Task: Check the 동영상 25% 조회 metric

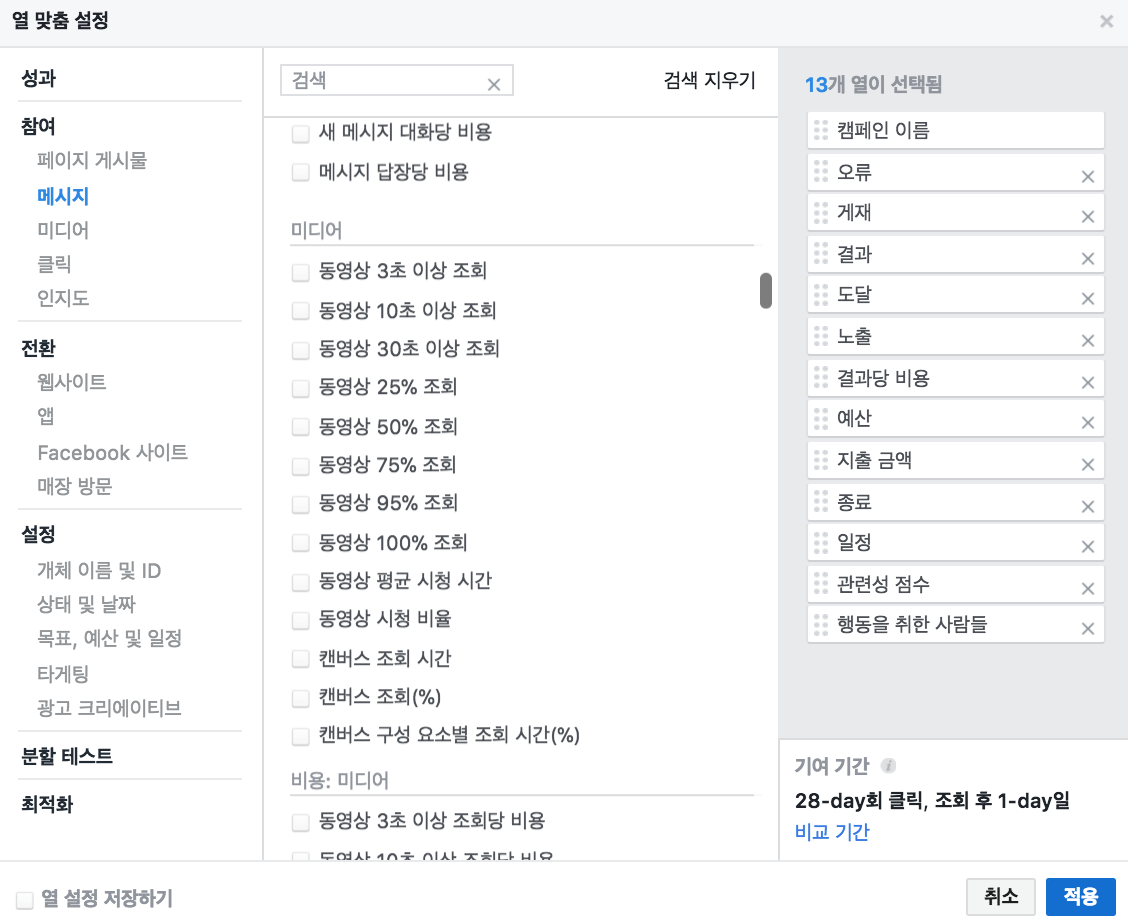Action: click(300, 388)
